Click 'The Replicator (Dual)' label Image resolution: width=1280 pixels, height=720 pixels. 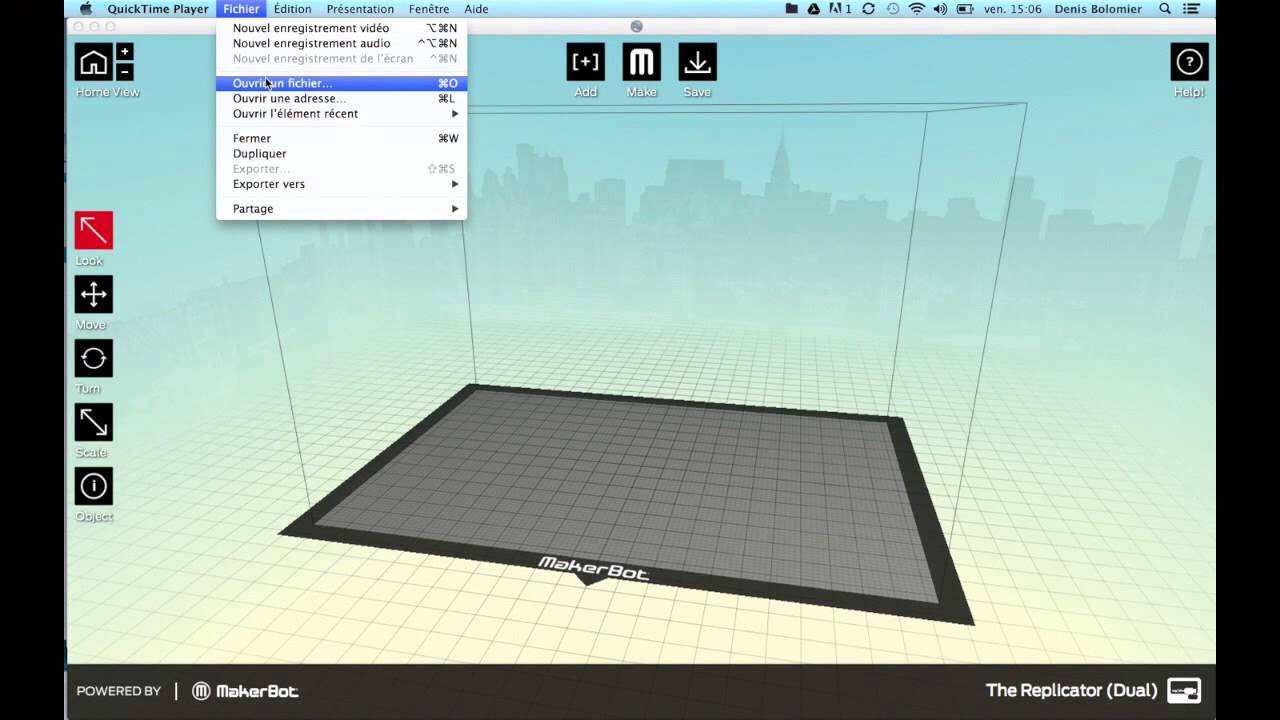coord(1071,690)
